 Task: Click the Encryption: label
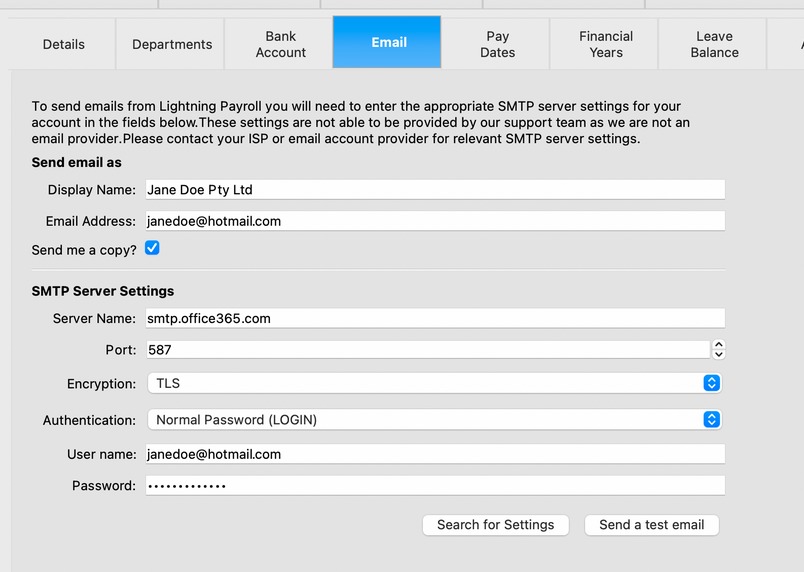102,384
